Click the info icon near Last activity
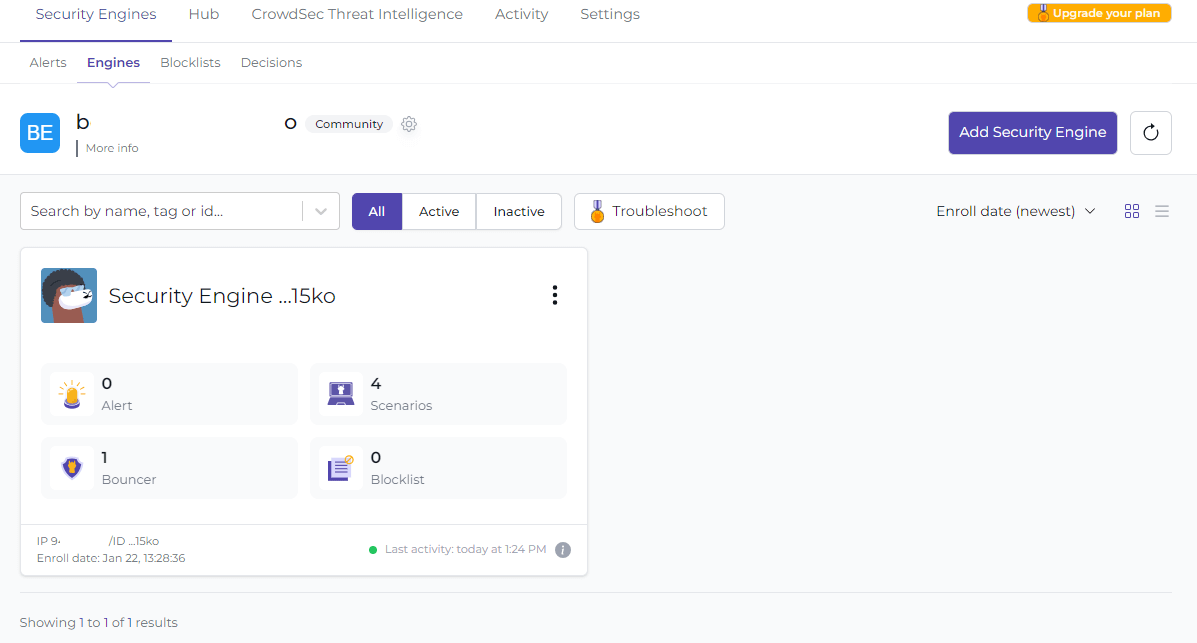The width and height of the screenshot is (1197, 643). tap(562, 549)
